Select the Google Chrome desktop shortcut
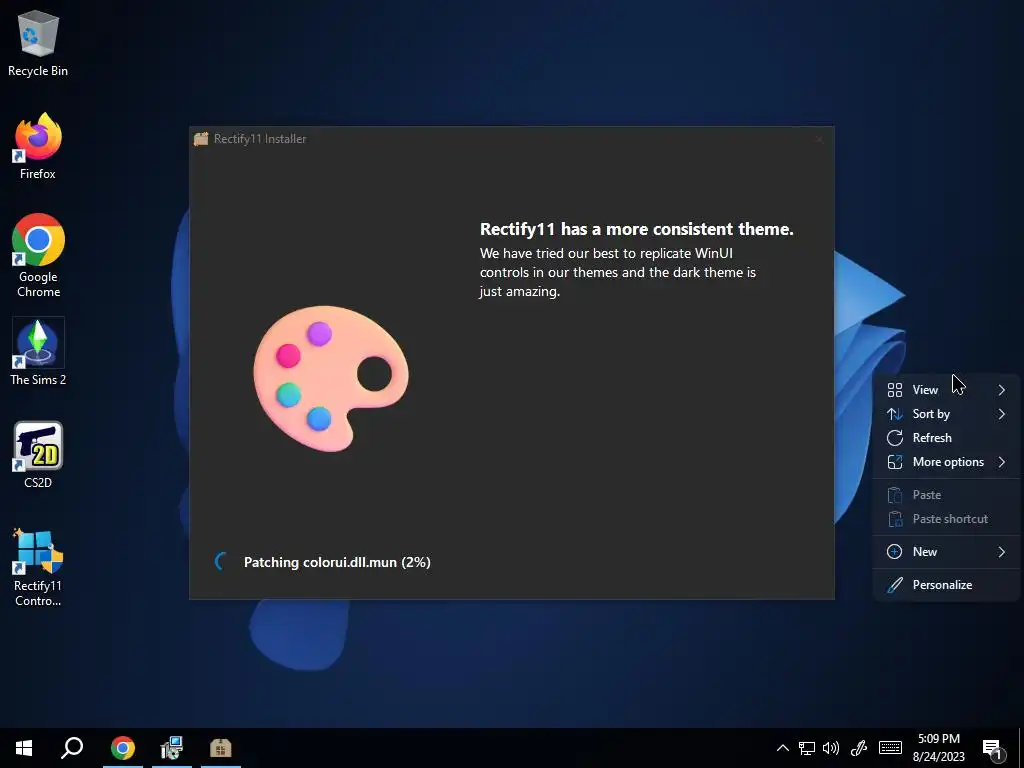The image size is (1024, 768). pos(38,256)
